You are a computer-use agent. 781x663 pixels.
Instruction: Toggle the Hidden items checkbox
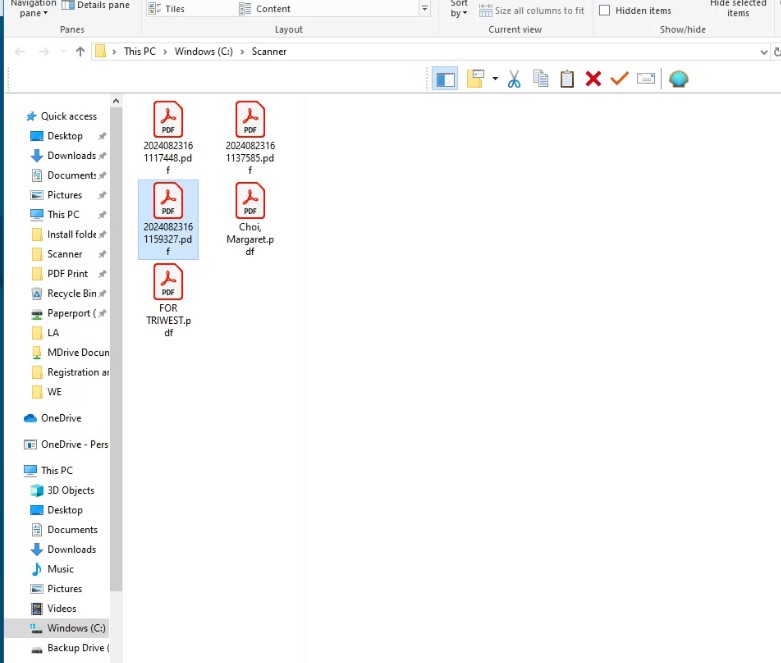604,10
